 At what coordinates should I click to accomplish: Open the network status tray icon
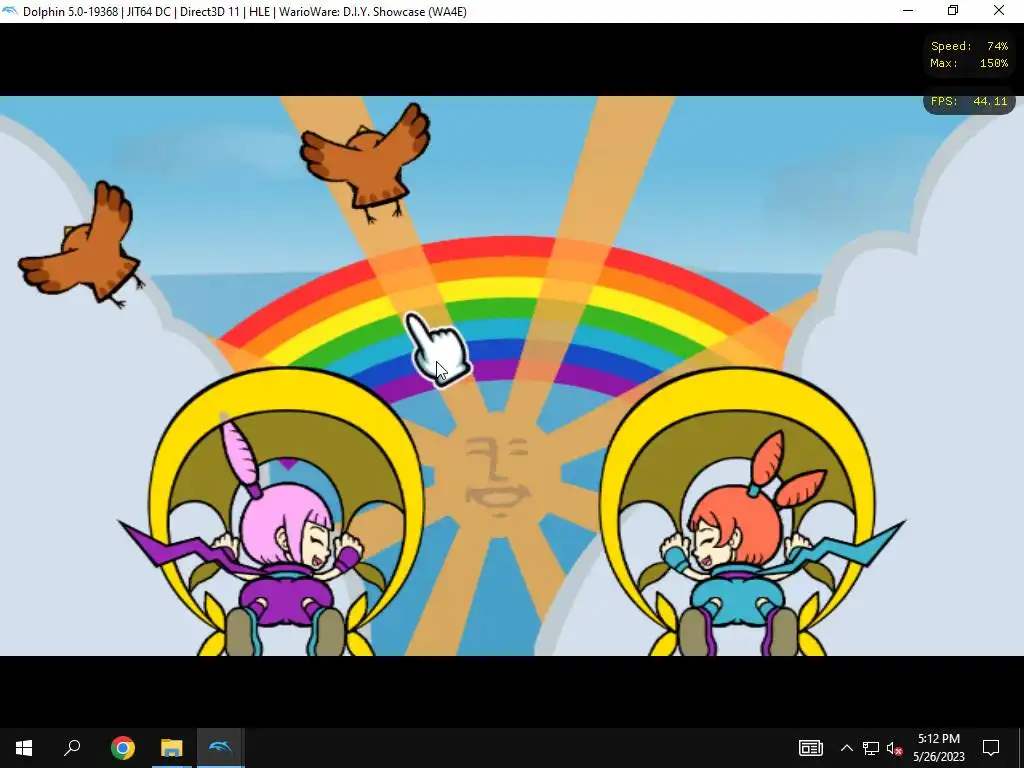pyautogui.click(x=871, y=748)
